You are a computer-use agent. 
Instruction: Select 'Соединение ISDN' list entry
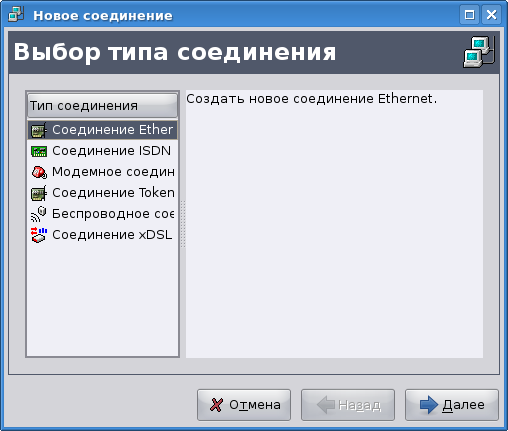point(102,151)
